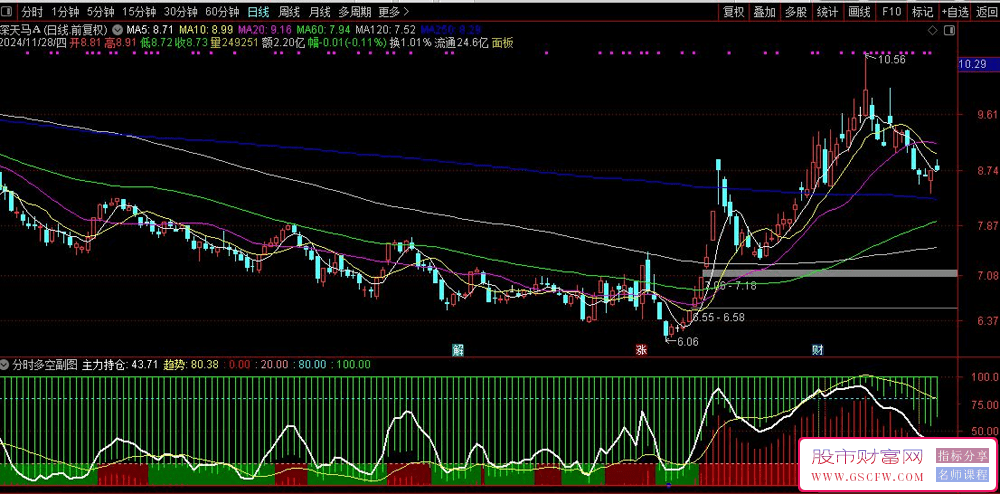This screenshot has height=494, width=1000.
Task: Click the gray gap band on chart
Action: [830, 273]
